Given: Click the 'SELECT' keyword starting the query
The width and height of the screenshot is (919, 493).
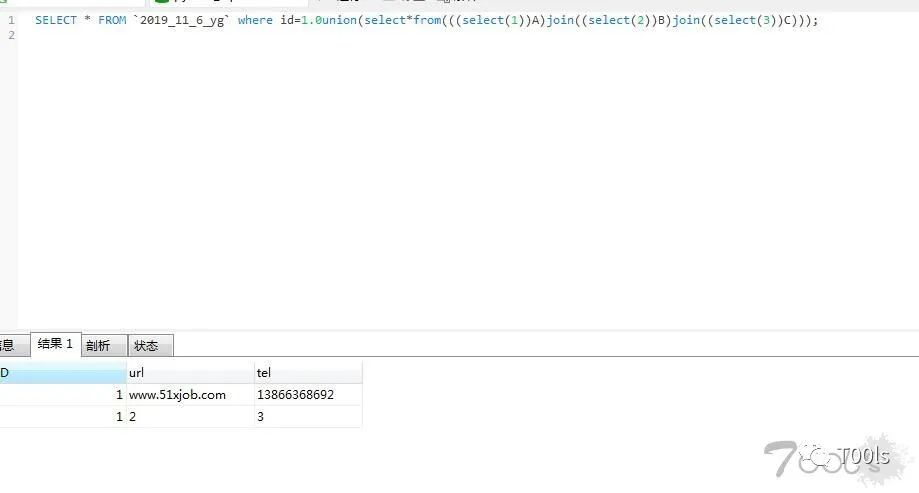Looking at the screenshot, I should [x=56, y=20].
